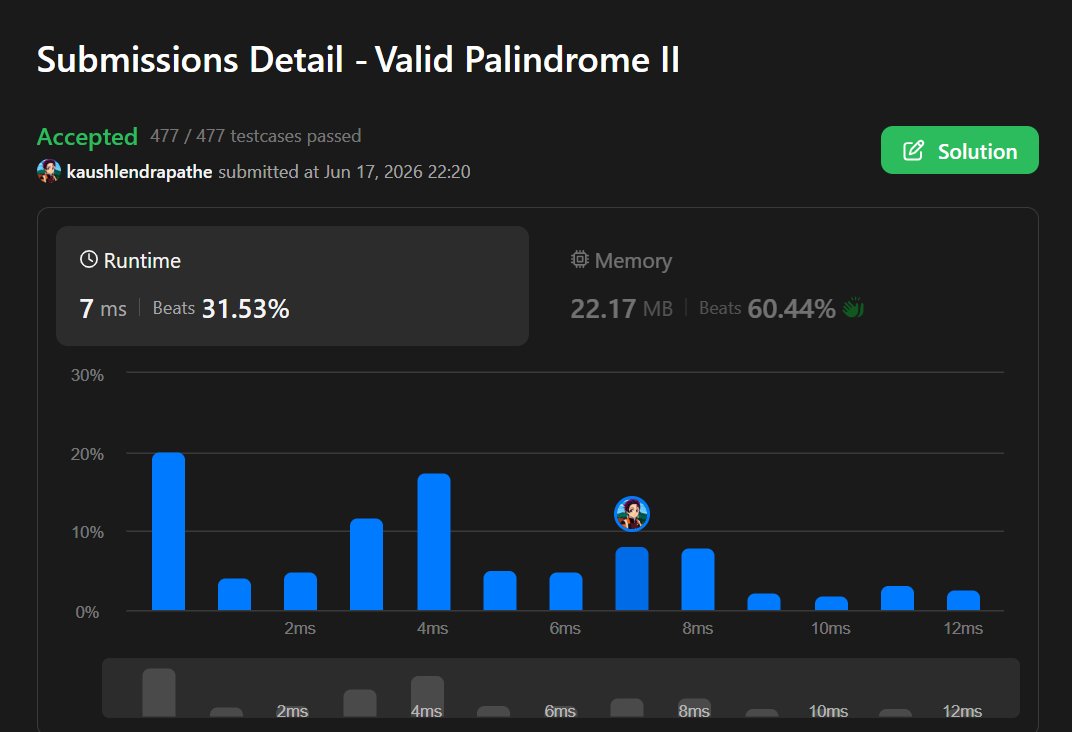1072x732 pixels.
Task: Click the gray 7ms bar in mini overview
Action: pyautogui.click(x=627, y=707)
